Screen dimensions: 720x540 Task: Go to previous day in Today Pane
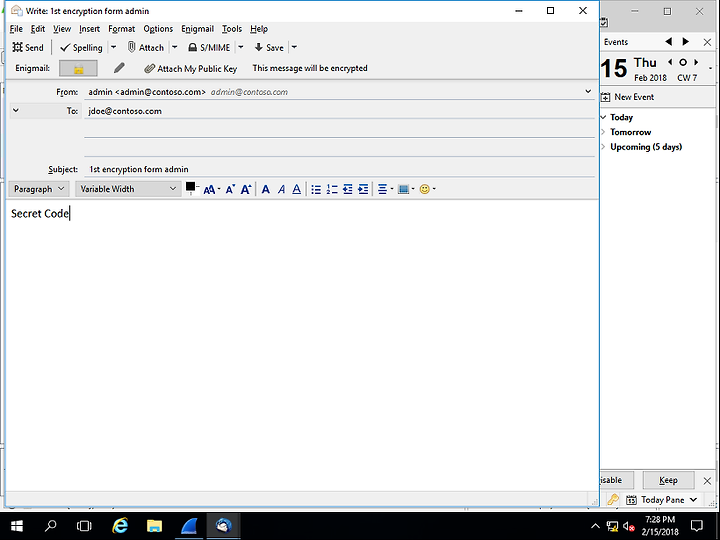click(x=670, y=62)
